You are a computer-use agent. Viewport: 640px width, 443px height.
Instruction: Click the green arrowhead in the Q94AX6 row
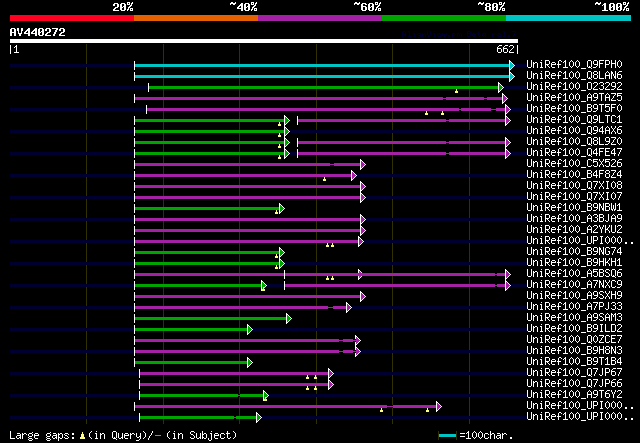287,131
